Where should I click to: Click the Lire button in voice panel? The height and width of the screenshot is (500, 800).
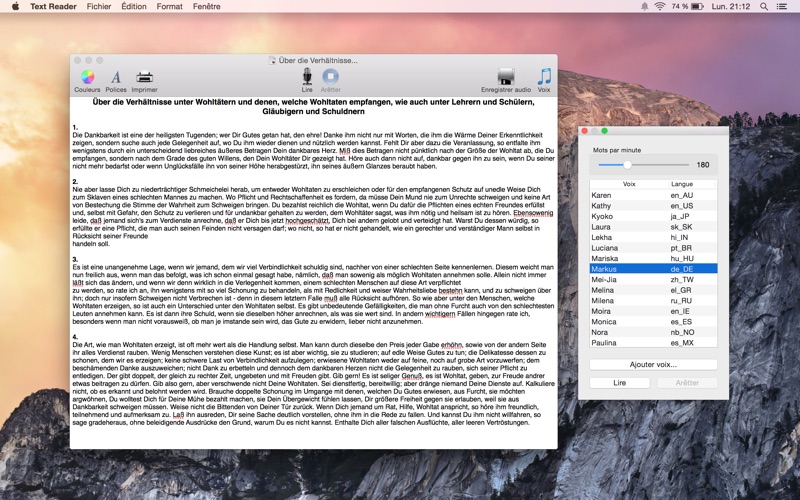[619, 383]
